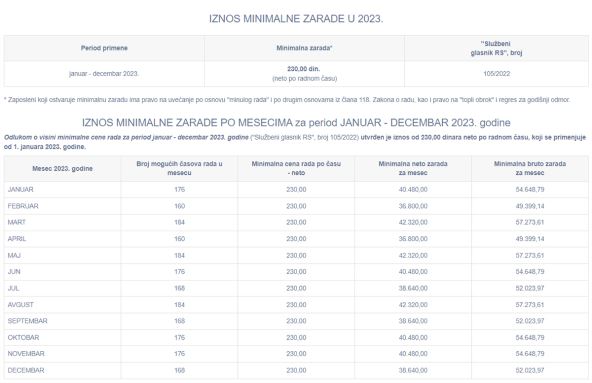Click net wage 42.320,00 in MAJ row
This screenshot has width=592, height=383.
413,255
